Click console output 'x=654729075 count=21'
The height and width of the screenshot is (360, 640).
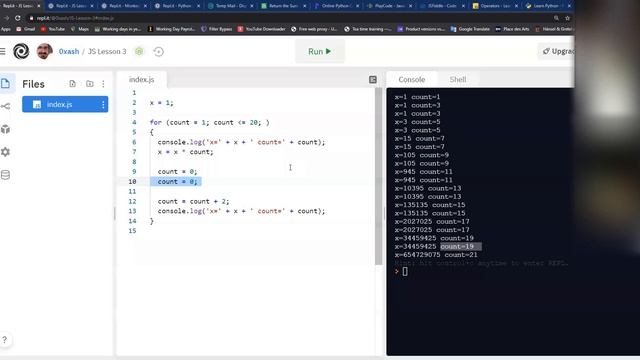(436, 255)
